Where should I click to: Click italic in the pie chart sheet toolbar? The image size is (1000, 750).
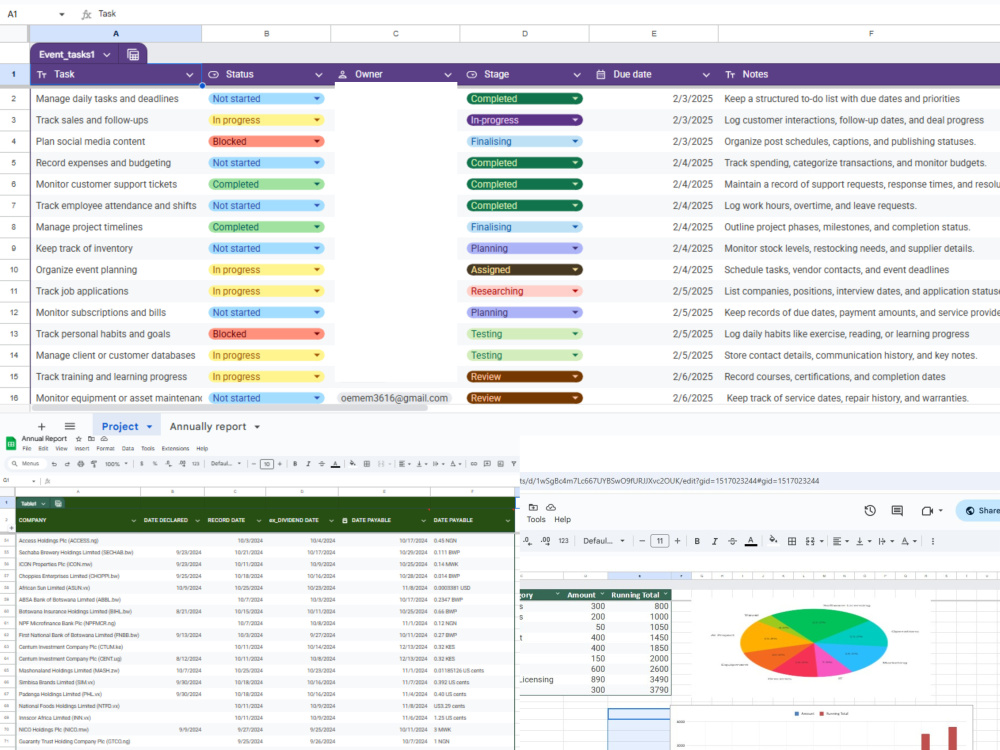(x=715, y=541)
